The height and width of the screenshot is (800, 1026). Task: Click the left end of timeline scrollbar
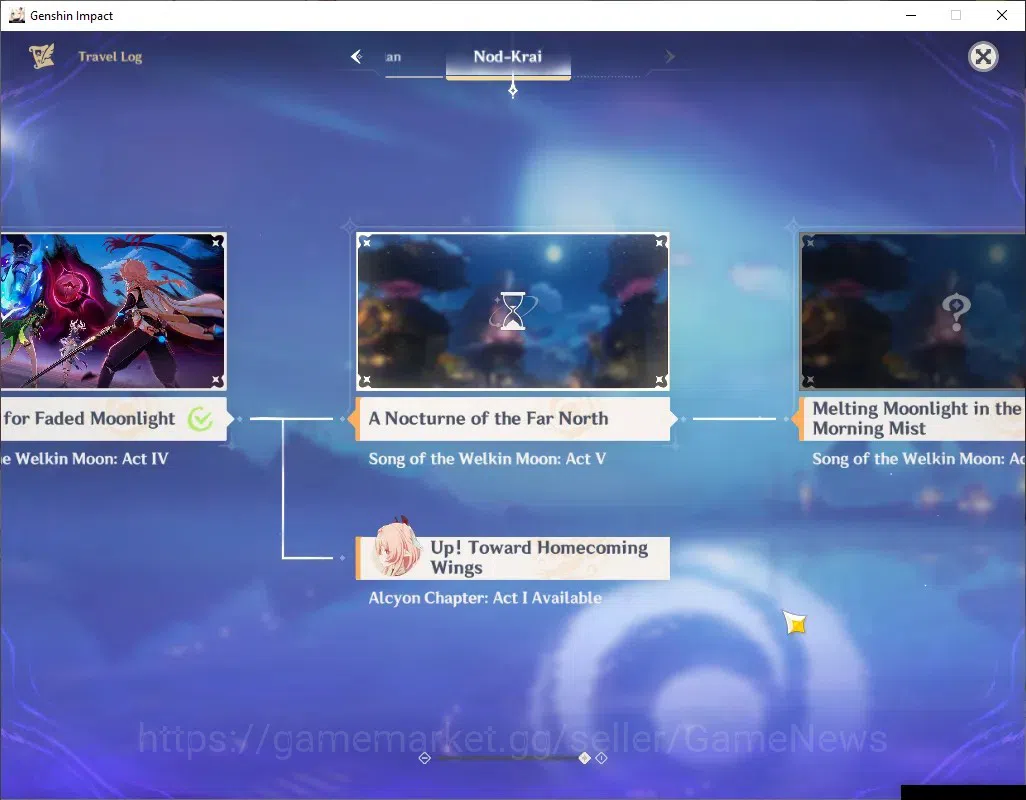(x=425, y=758)
